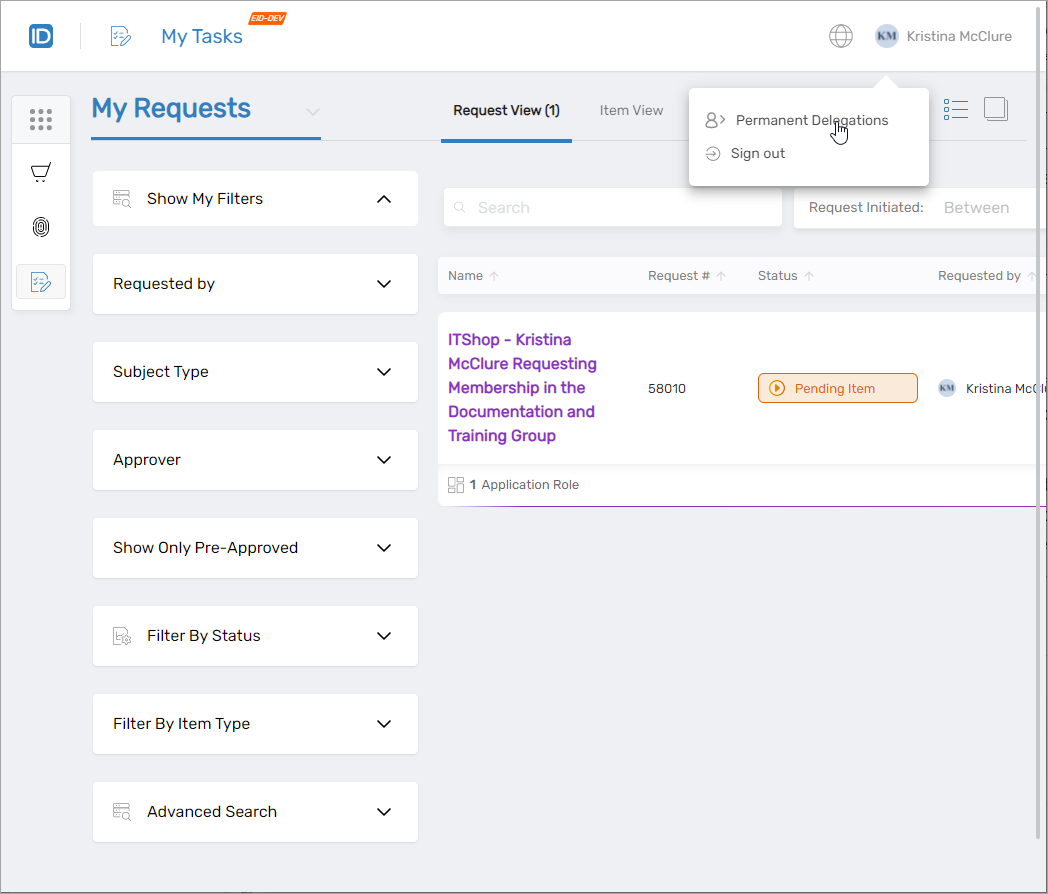Select Sign out from user menu
The height and width of the screenshot is (894, 1048).
(x=757, y=154)
